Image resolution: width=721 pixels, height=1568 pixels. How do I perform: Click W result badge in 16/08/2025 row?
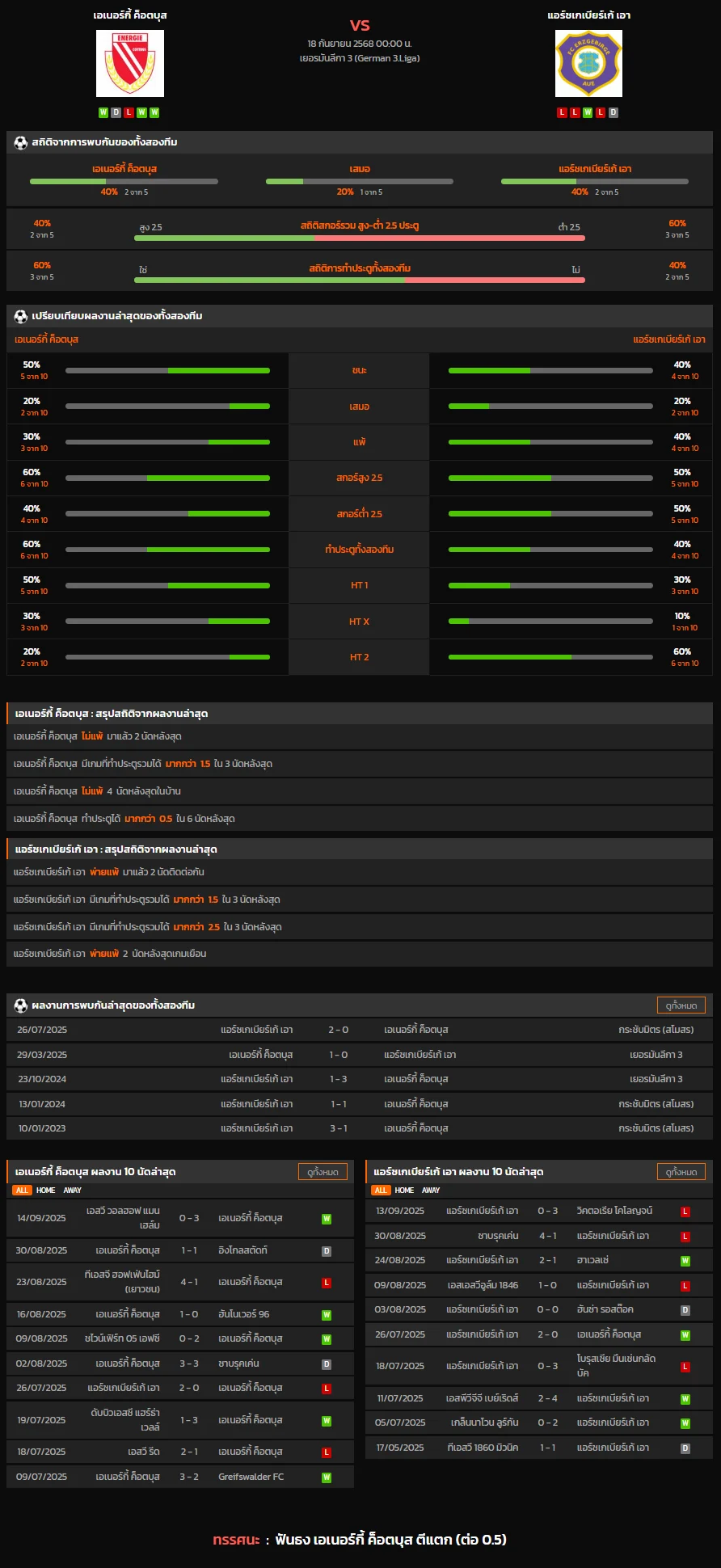click(327, 1315)
